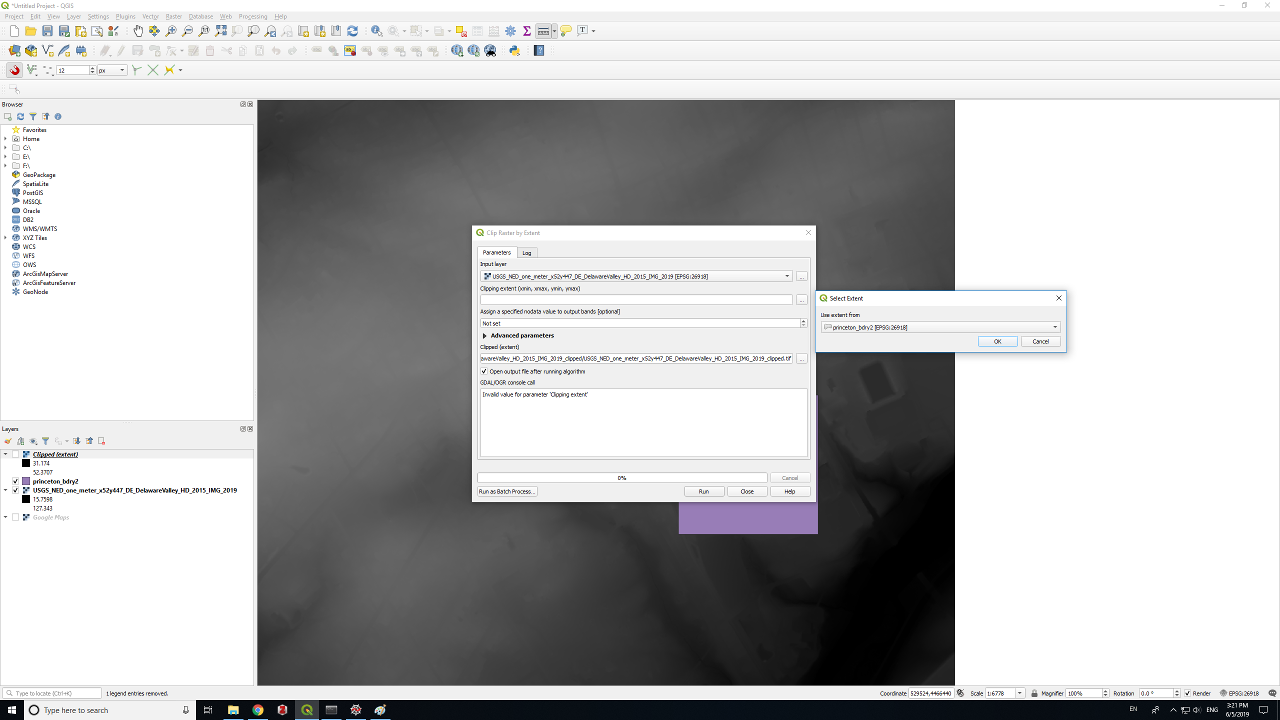Toggle the snapping magnet icon
Viewport: 1280px width, 720px height.
coord(15,70)
